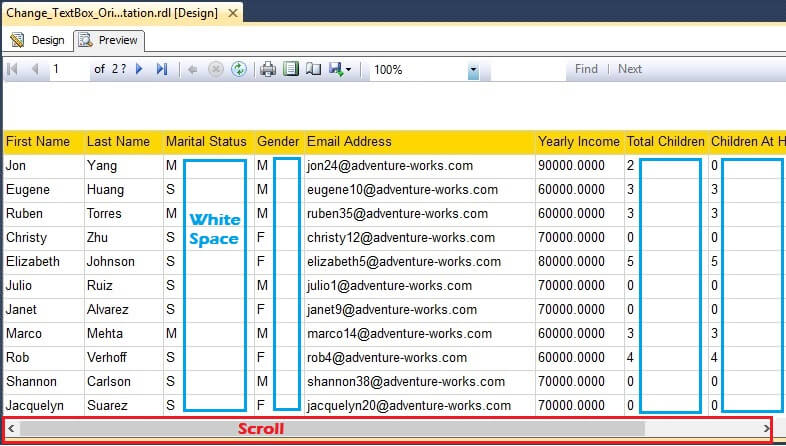The image size is (786, 446).
Task: Click the horizontal scrollbar left arrow
Action: coord(11,428)
